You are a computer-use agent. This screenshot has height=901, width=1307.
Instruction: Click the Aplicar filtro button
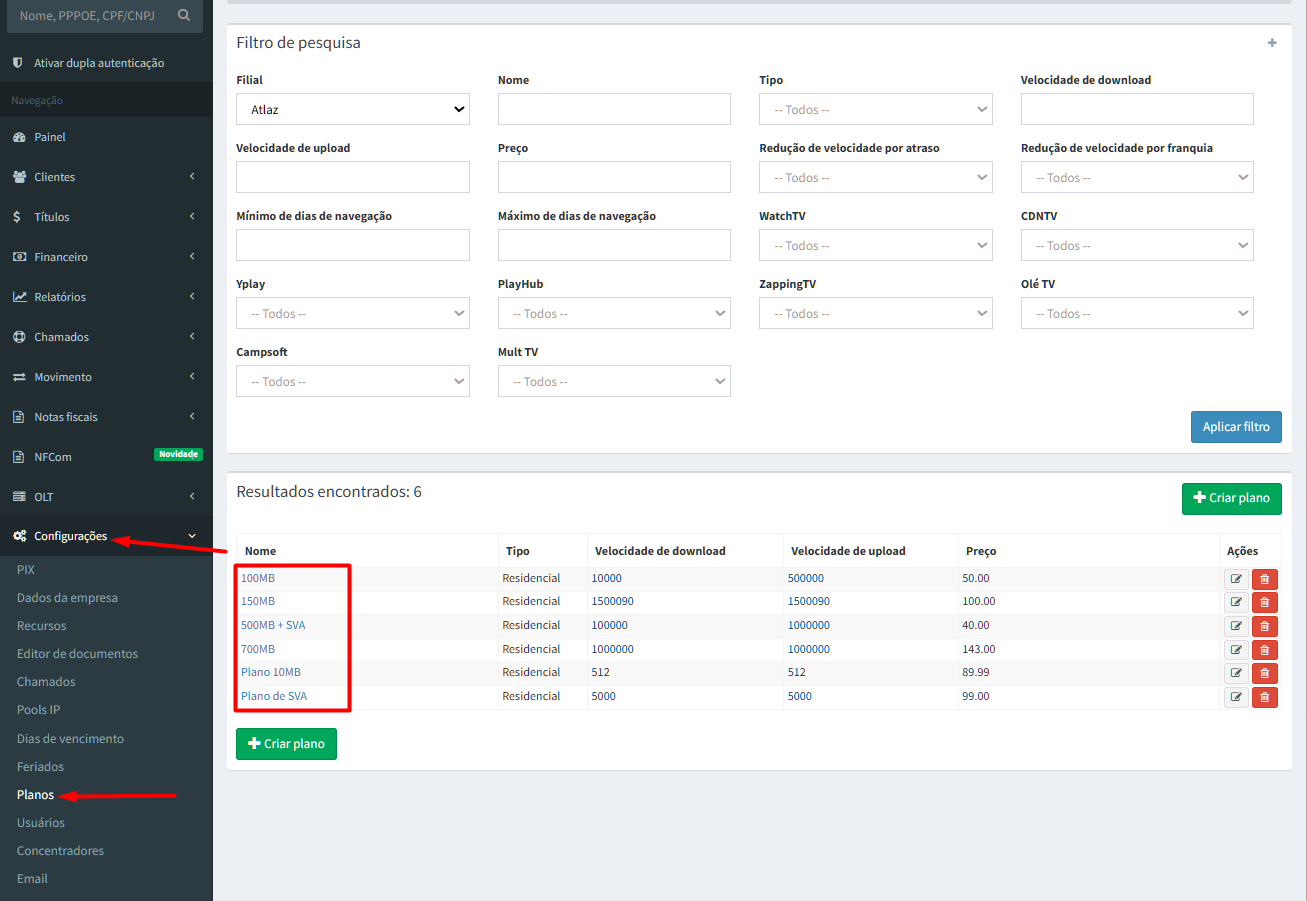pyautogui.click(x=1235, y=427)
